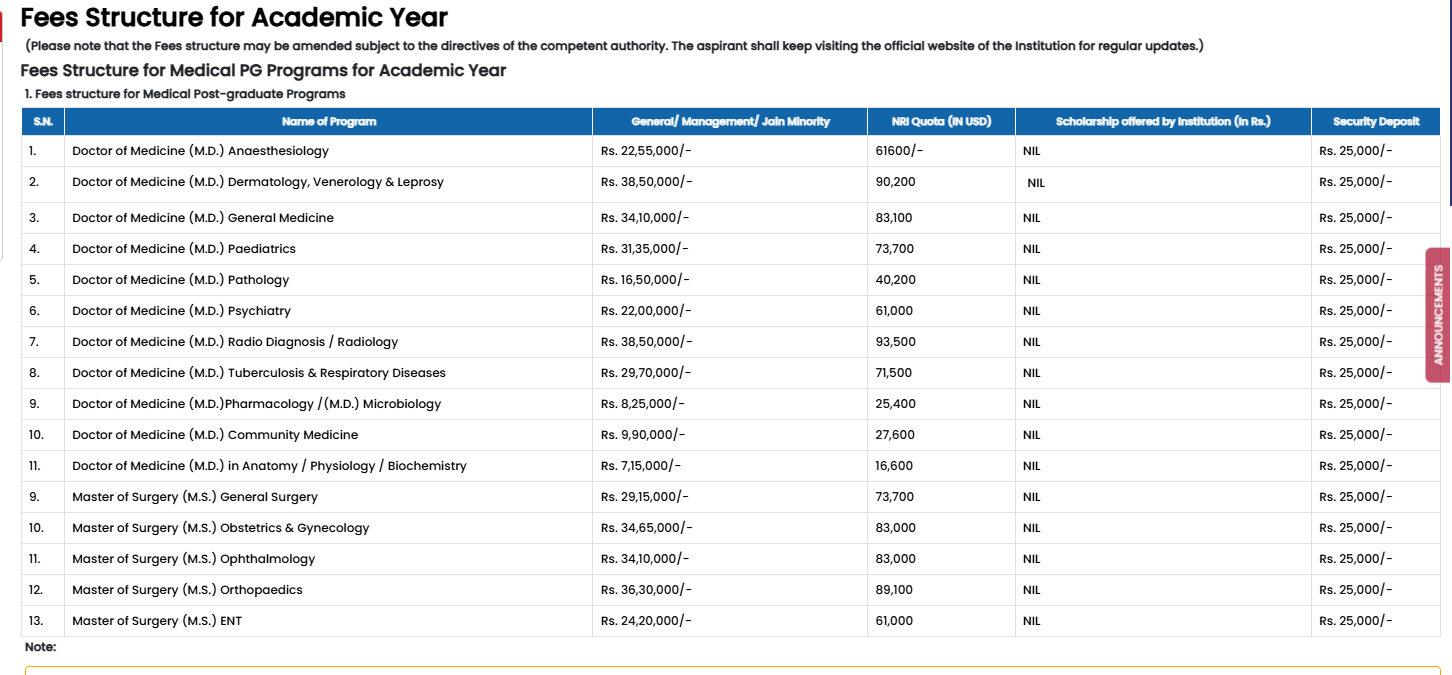Click the Fees Structure for Academic Year heading
The width and height of the screenshot is (1452, 675).
[234, 17]
